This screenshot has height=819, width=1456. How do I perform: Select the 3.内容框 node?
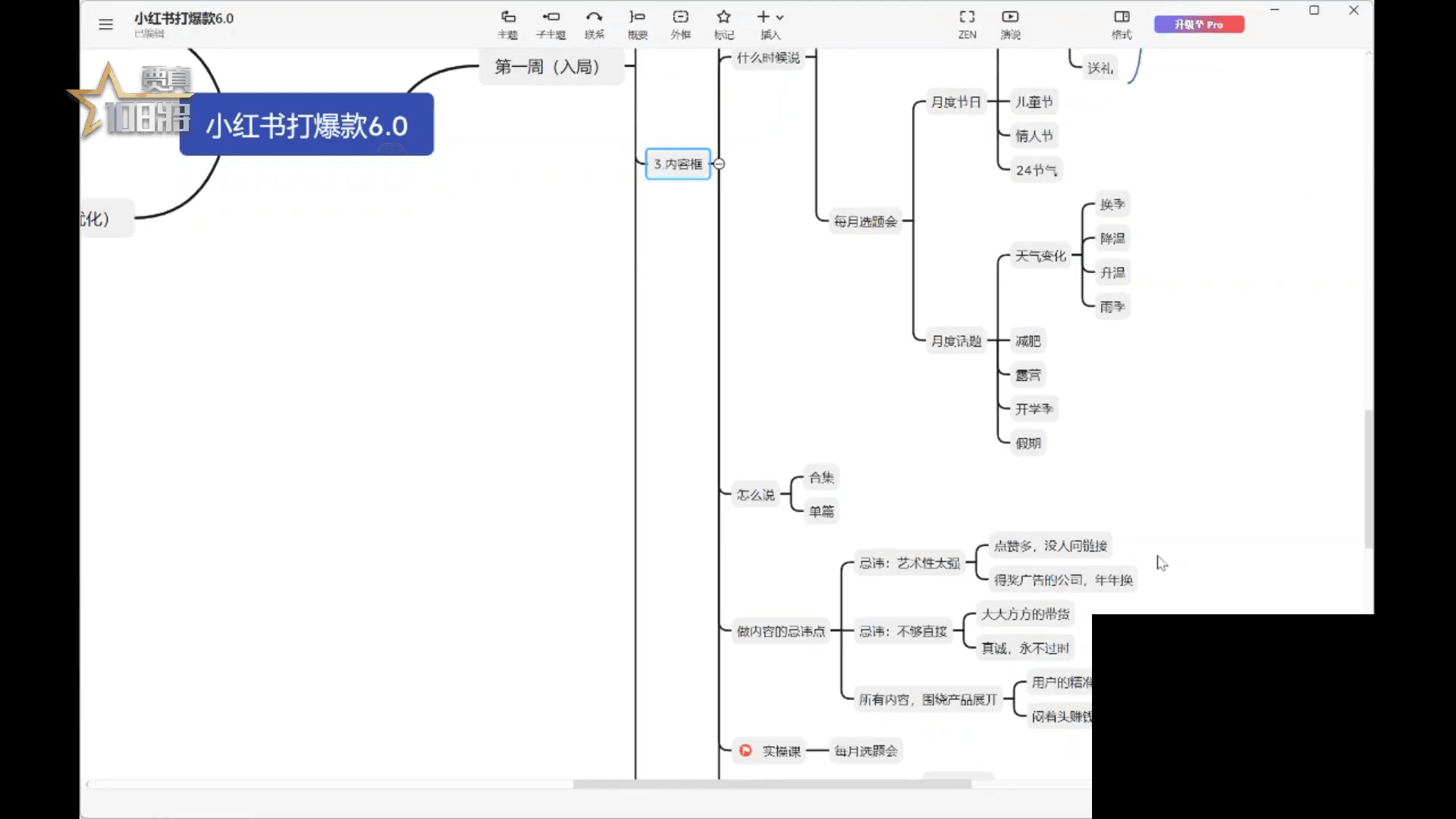678,164
